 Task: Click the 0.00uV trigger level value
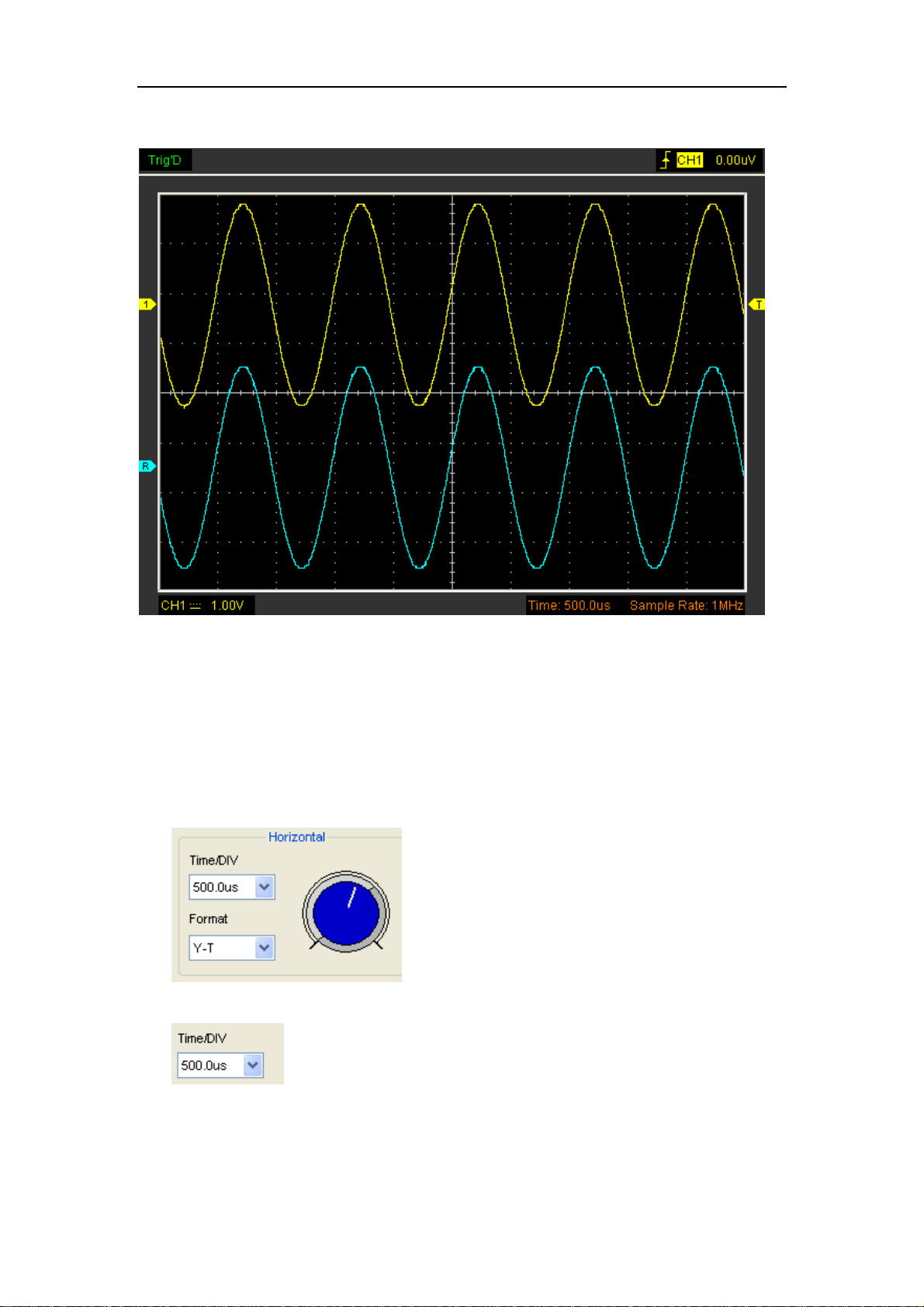pos(735,161)
